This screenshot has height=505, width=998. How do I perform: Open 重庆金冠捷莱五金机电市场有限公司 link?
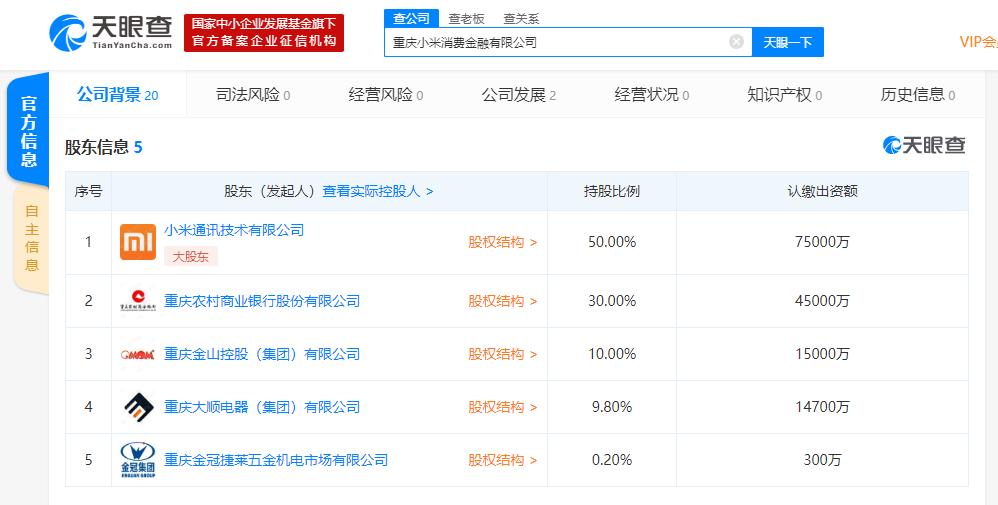point(276,459)
